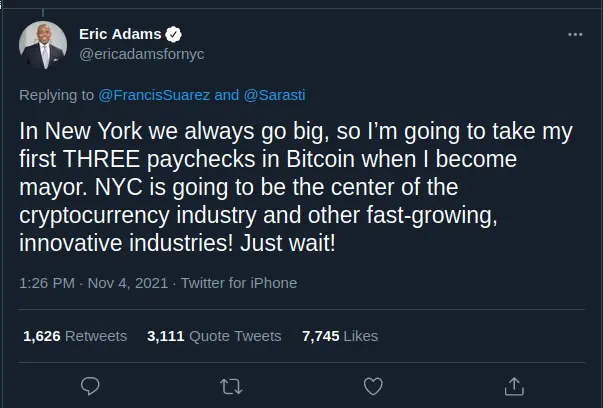This screenshot has height=408, width=603.
Task: View the 1,626 Retweets list
Action: [75, 337]
